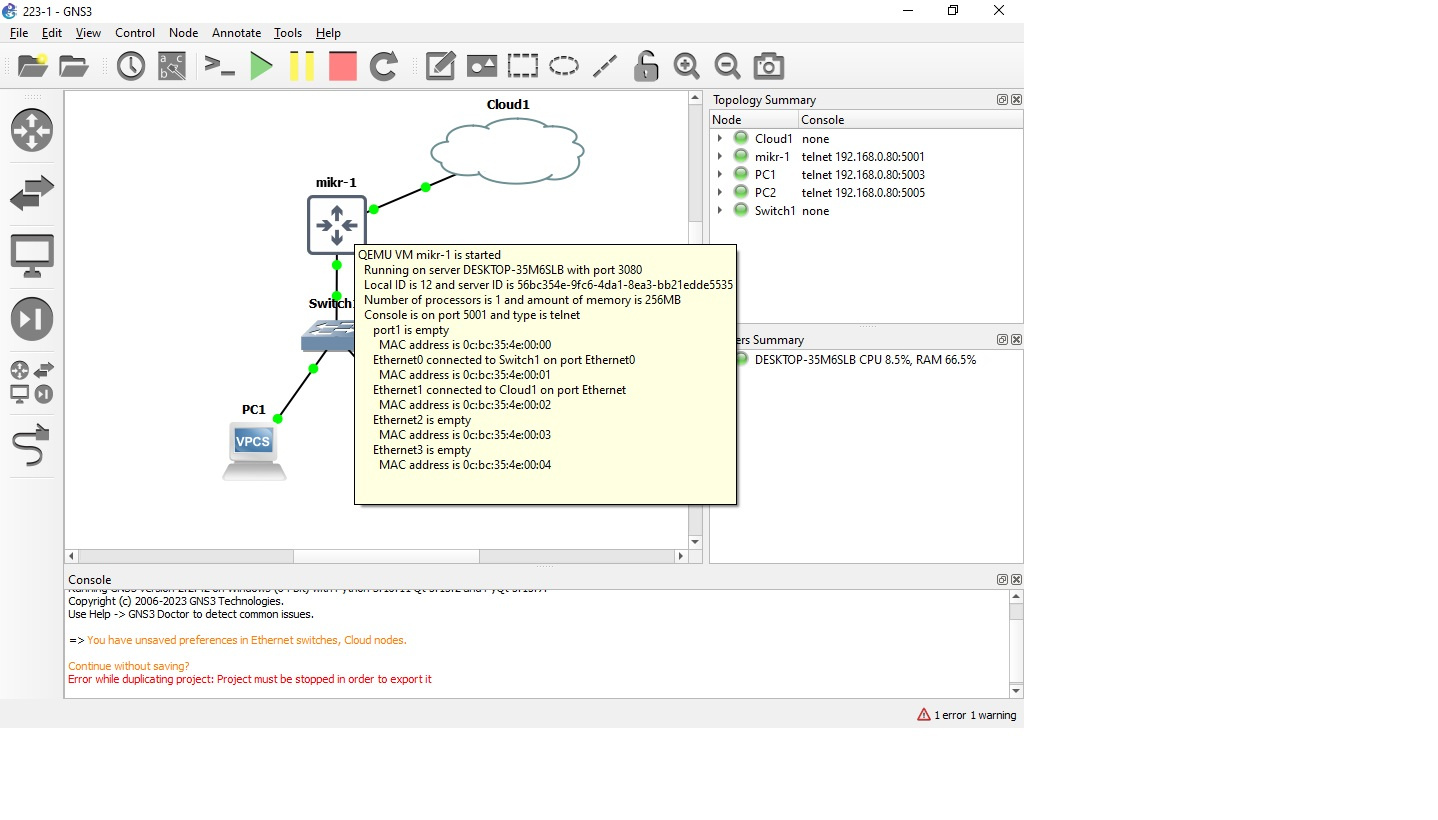Viewport: 1438px width, 820px height.
Task: Click the canvas horizontal scrollbar thumb
Action: [386, 556]
